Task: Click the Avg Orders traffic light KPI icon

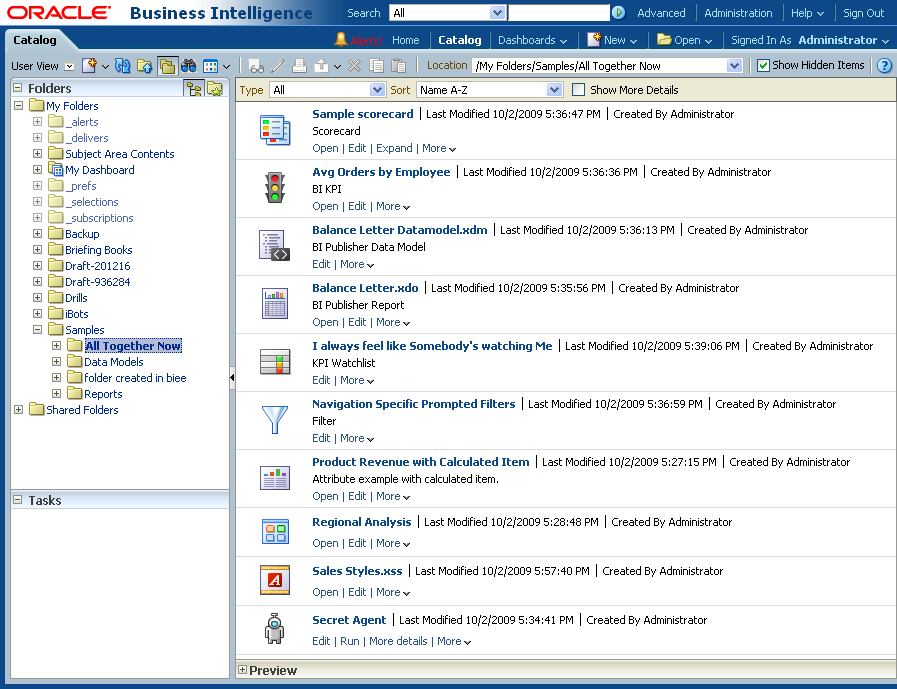Action: point(275,188)
